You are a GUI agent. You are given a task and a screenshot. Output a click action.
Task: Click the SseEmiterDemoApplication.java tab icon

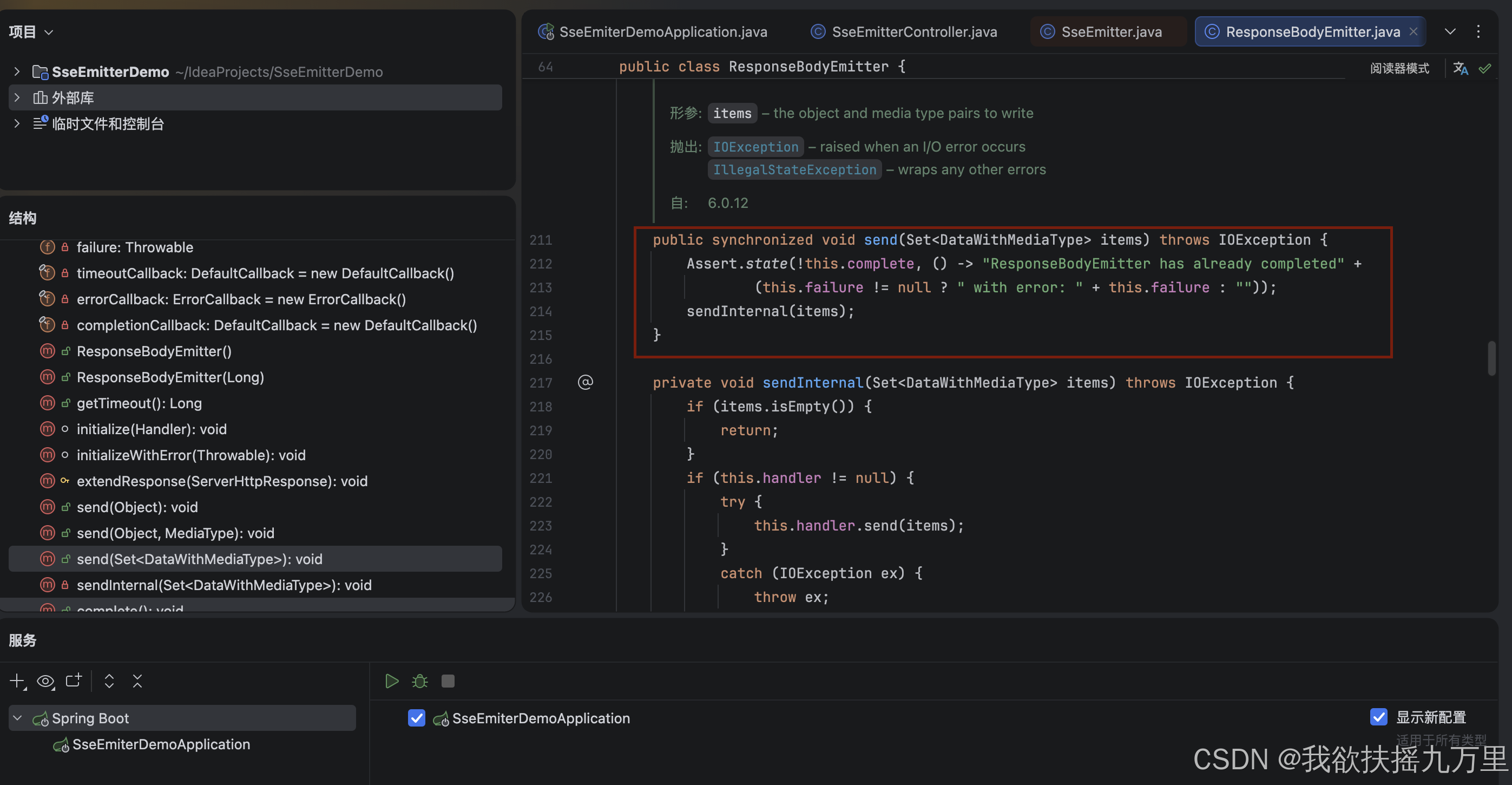click(546, 32)
